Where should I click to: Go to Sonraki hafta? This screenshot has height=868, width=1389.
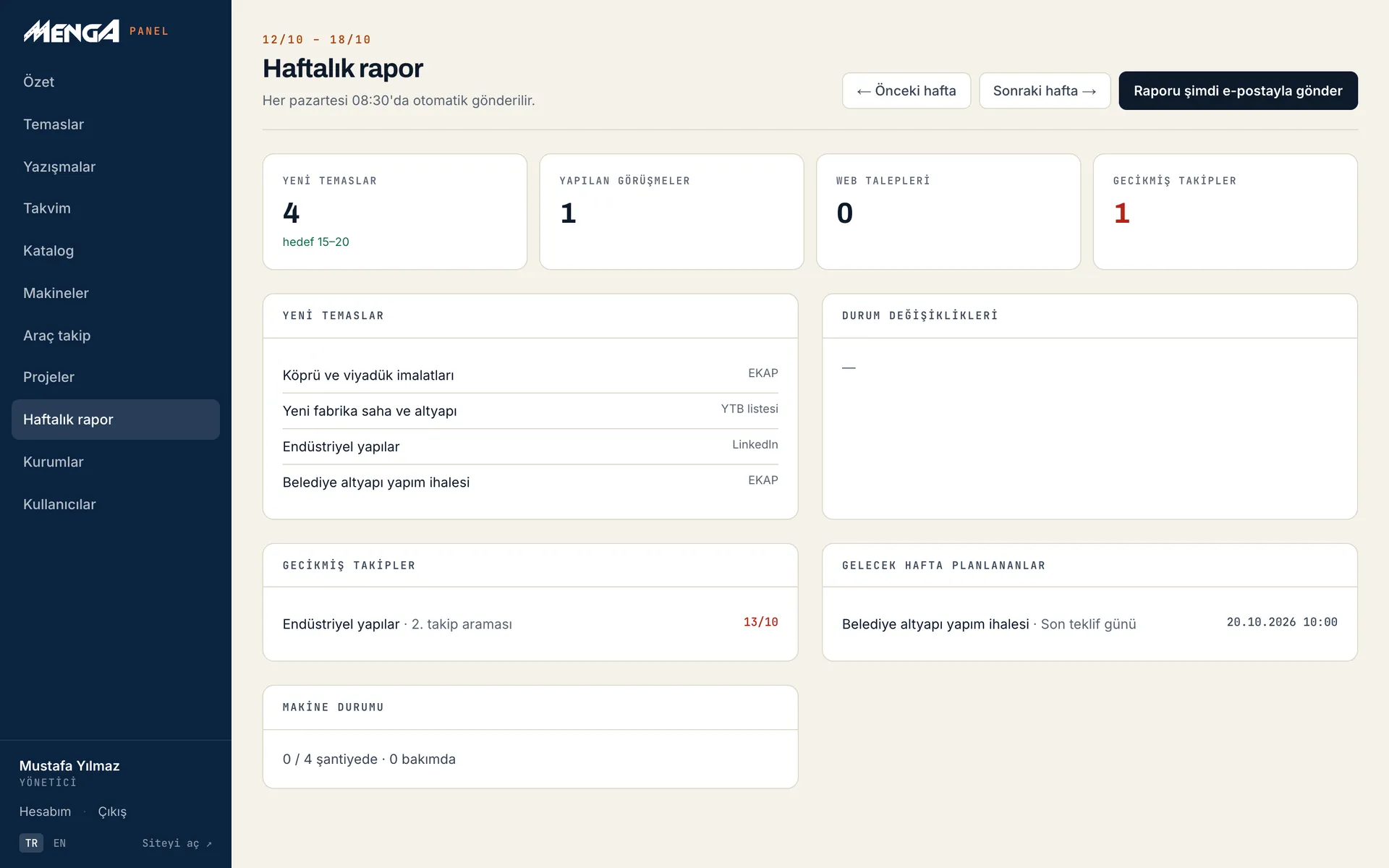click(1045, 90)
